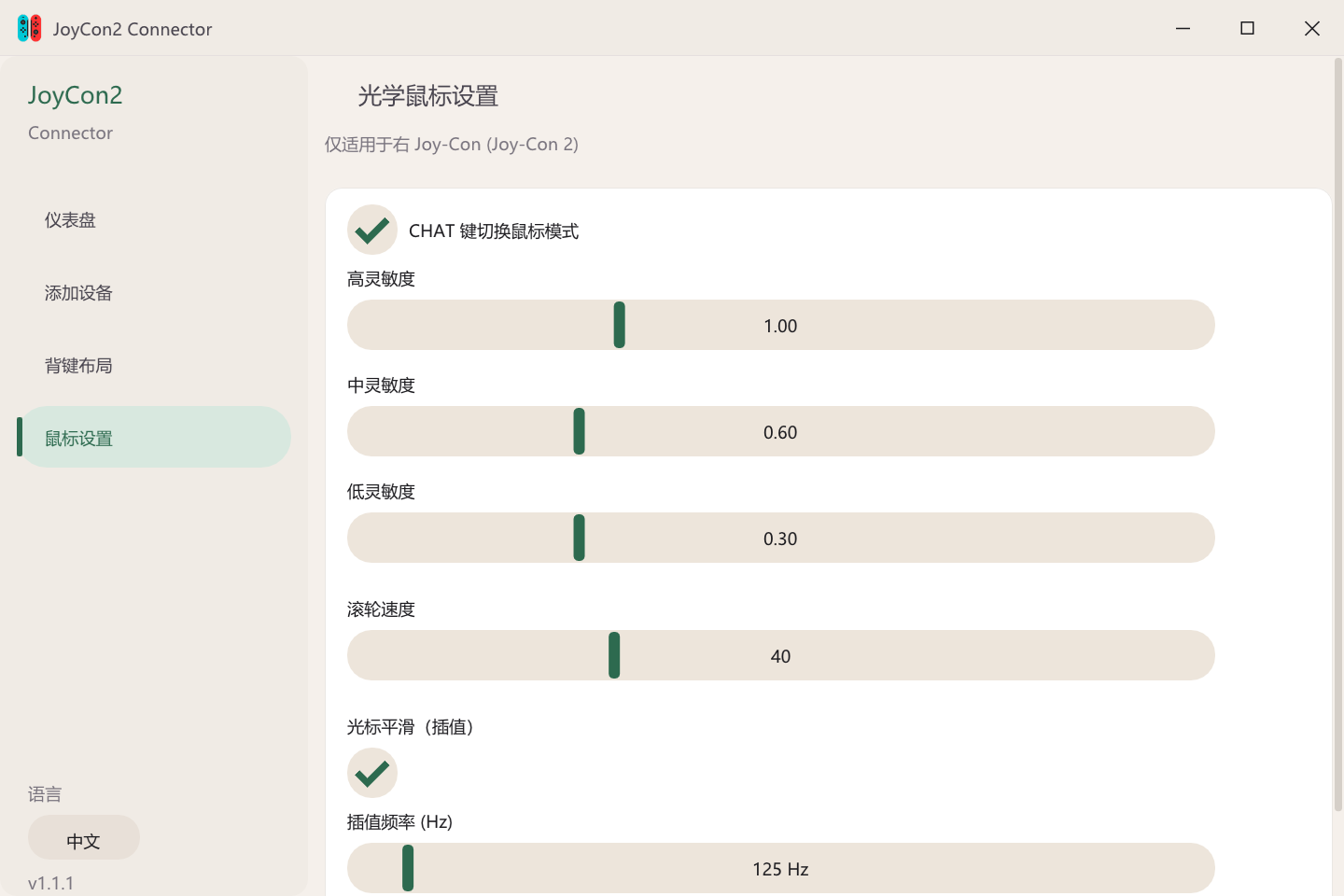
Task: Click the 低灵敏度 slider handle
Action: (x=580, y=538)
